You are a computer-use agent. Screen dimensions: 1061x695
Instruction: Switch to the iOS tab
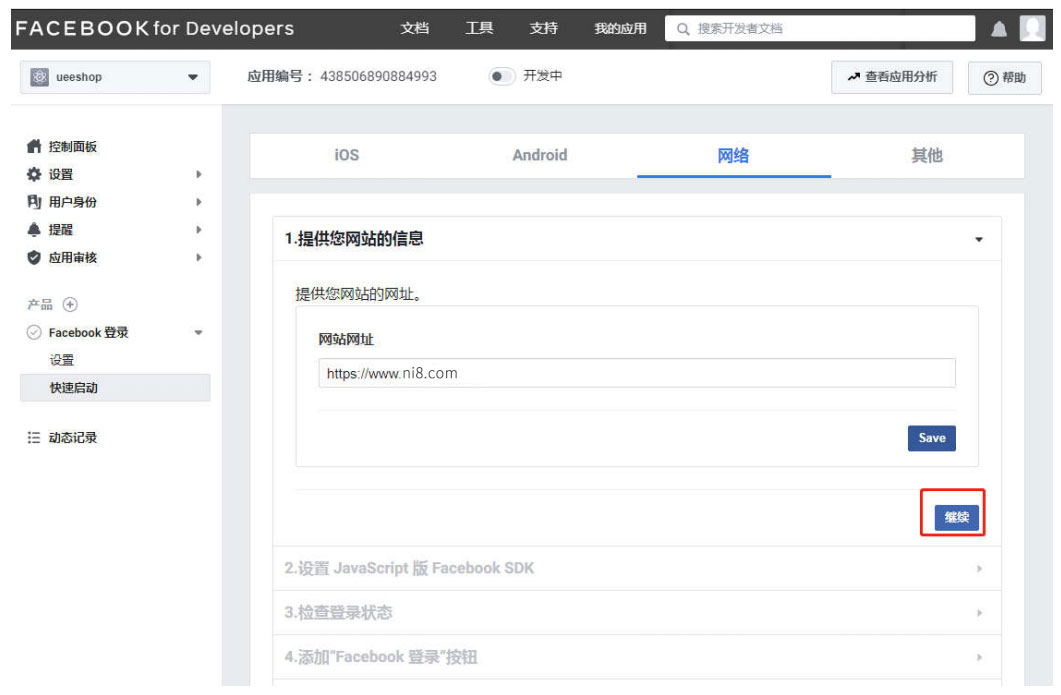[346, 156]
